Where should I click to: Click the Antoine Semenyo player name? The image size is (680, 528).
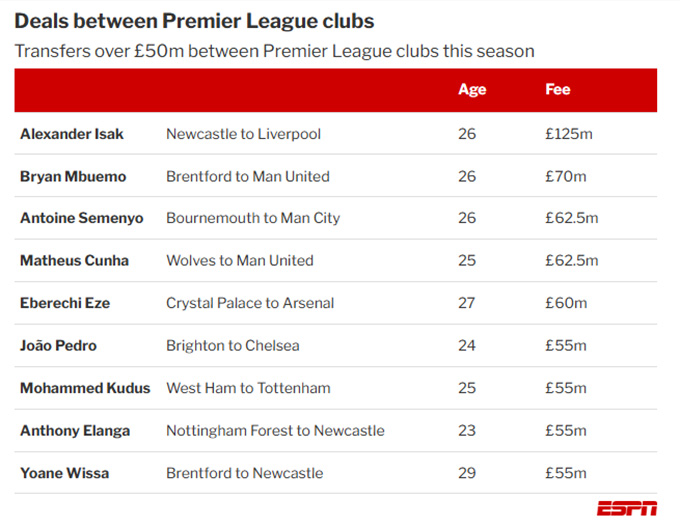(82, 219)
